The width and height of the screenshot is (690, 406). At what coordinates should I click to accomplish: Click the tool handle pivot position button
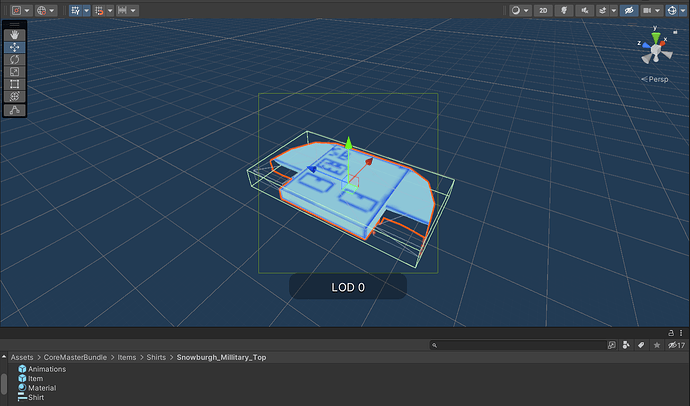coord(17,11)
